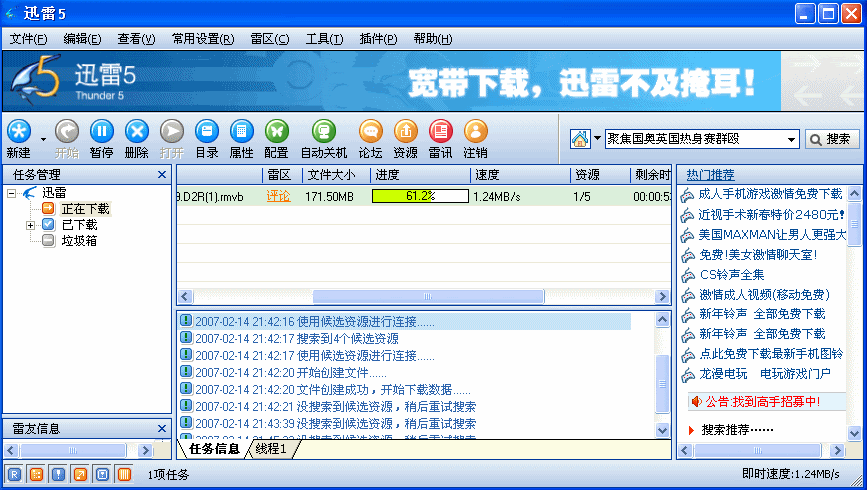Screen dimensions: 867x490
Task: Click the orange arrow status bar icon
Action: click(80, 474)
